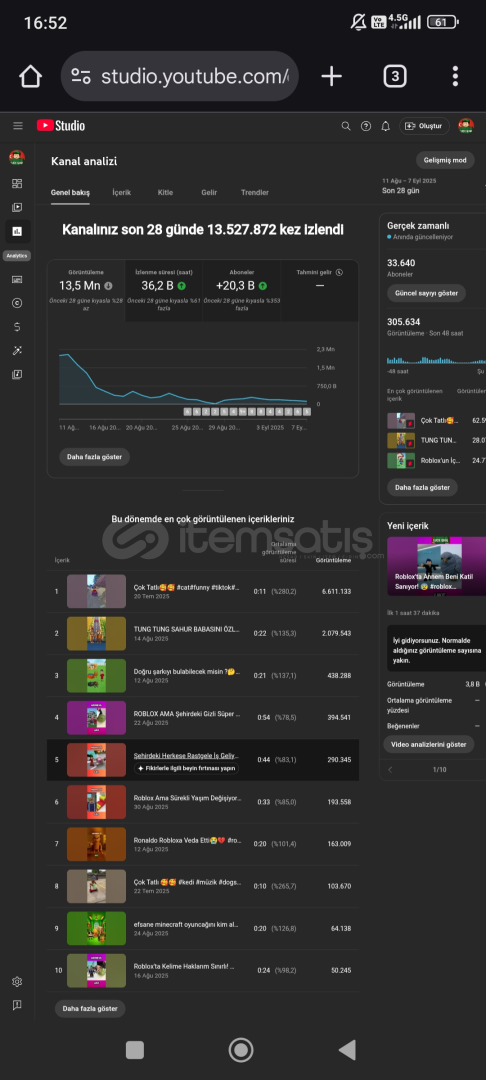Select the Aboneler metric card
Viewport: 486px width, 1080px height.
click(242, 290)
